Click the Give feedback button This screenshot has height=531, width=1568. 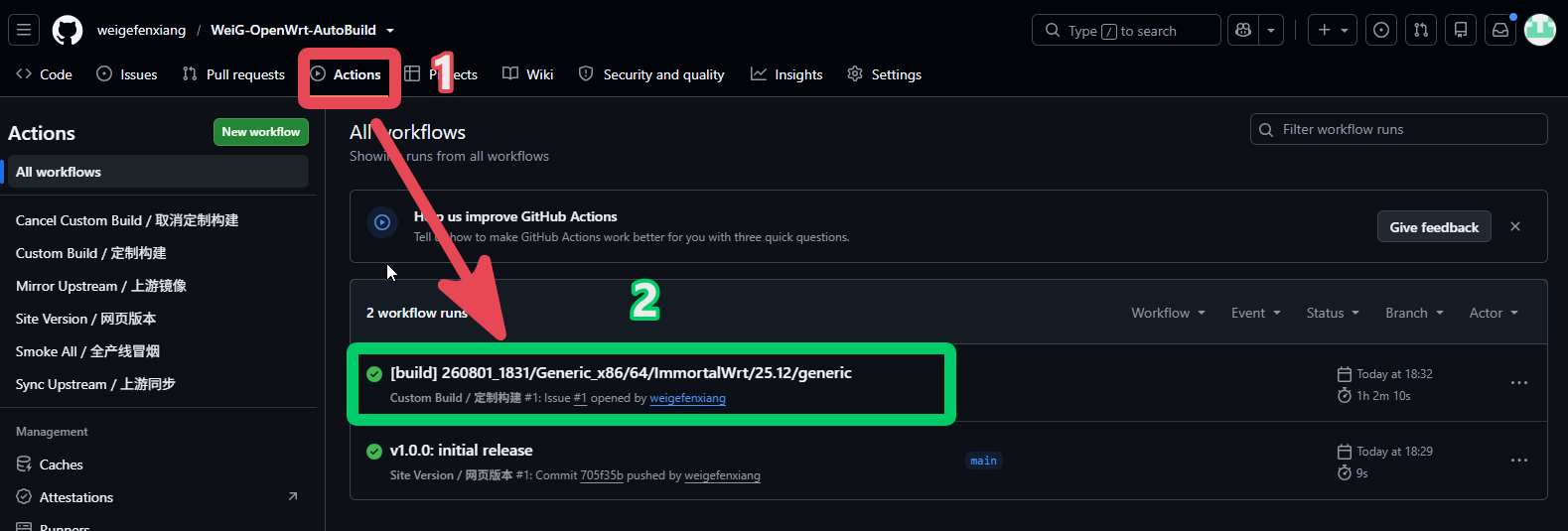pyautogui.click(x=1434, y=227)
